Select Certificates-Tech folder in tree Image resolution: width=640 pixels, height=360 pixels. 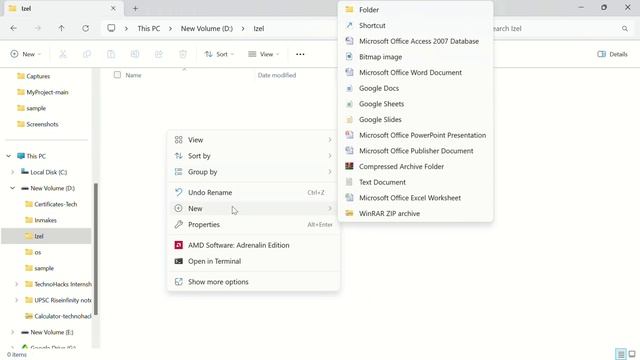(x=51, y=204)
